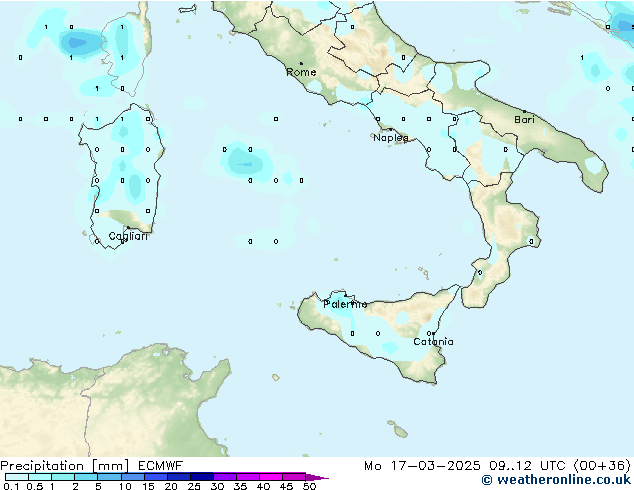634x490 pixels.
Task: Click the 0.5 legend scale value
Action: [35, 486]
